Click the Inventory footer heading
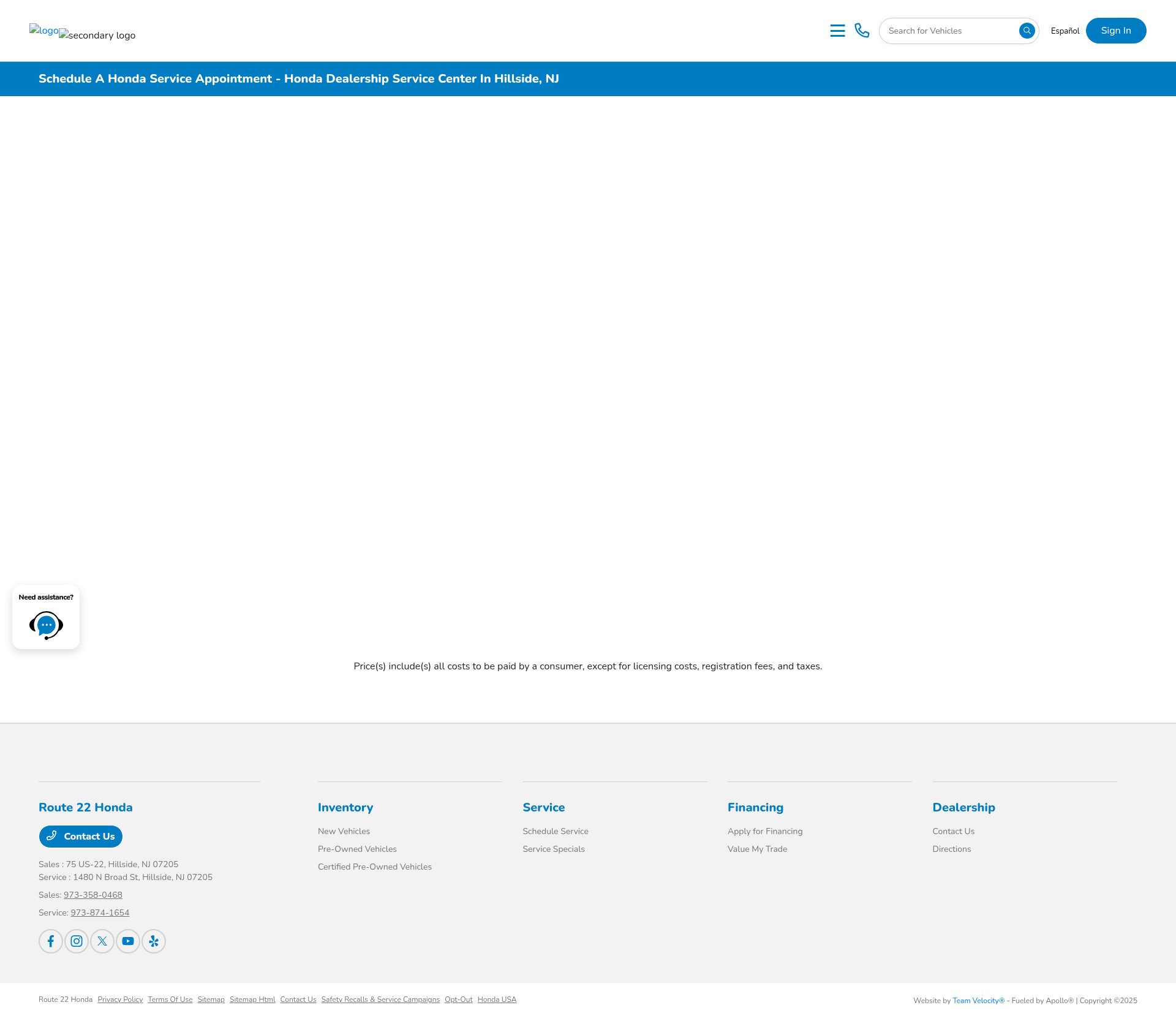The width and height of the screenshot is (1176, 1016). click(345, 807)
